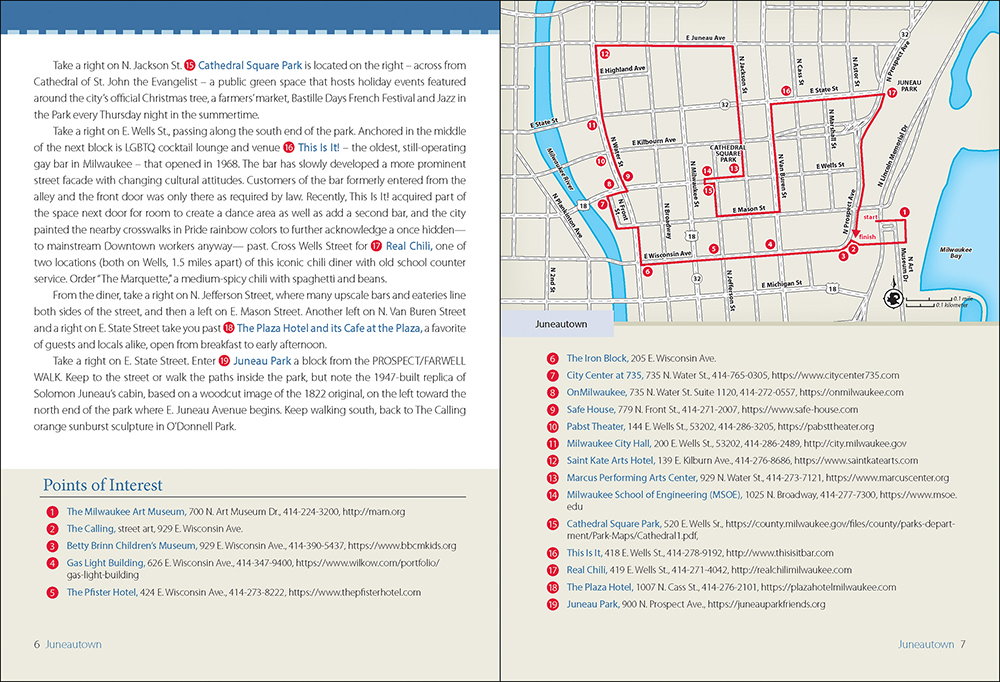Select map marker 10 on the map
The width and height of the screenshot is (1000, 682).
[x=601, y=161]
